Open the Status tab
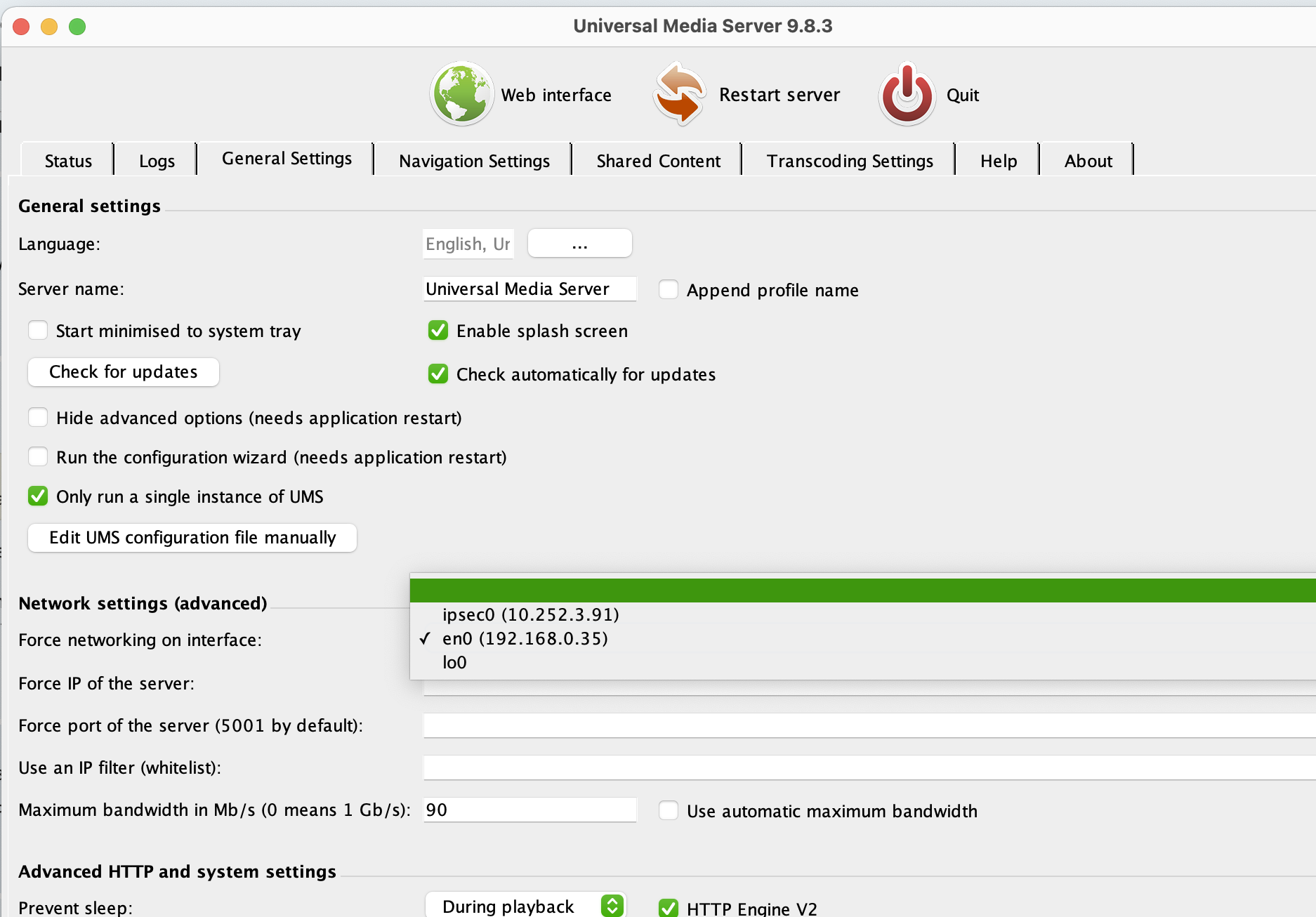1316x917 pixels. coord(68,161)
